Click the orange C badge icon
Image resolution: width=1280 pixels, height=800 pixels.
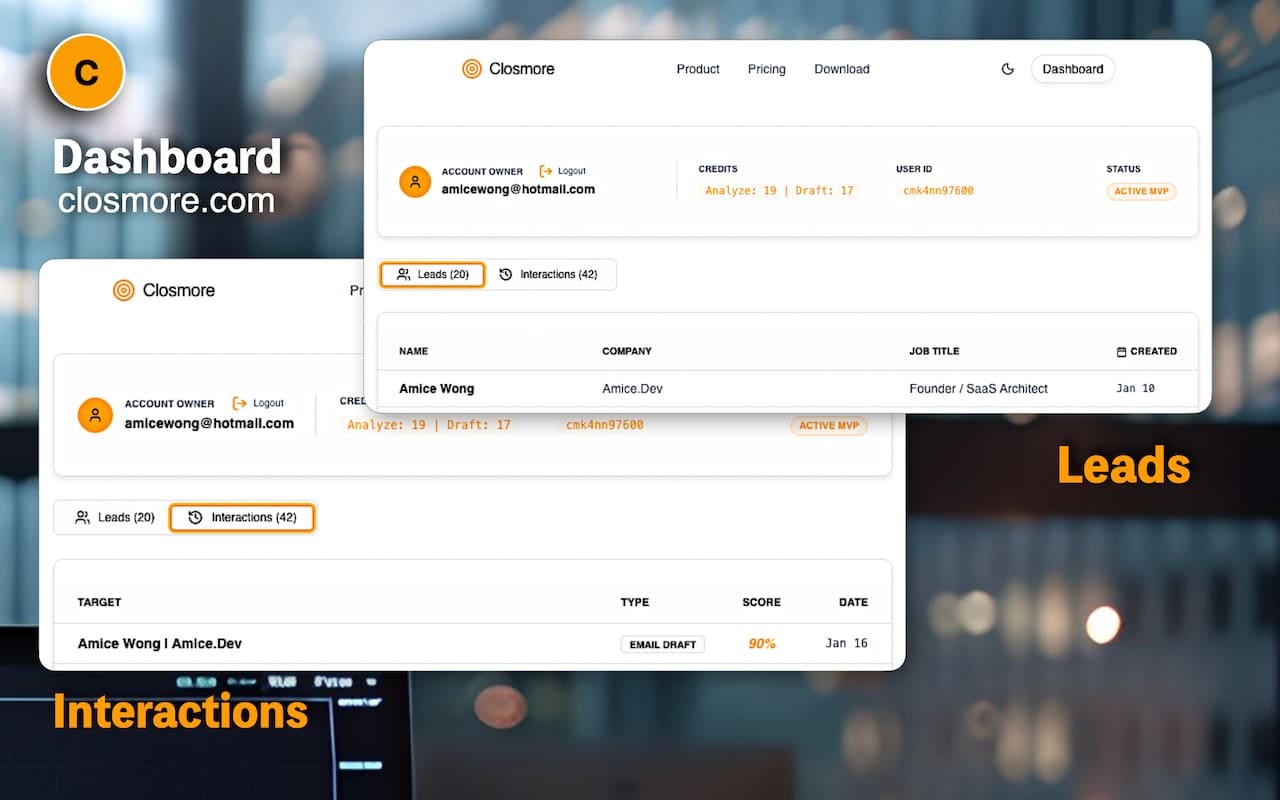86,72
